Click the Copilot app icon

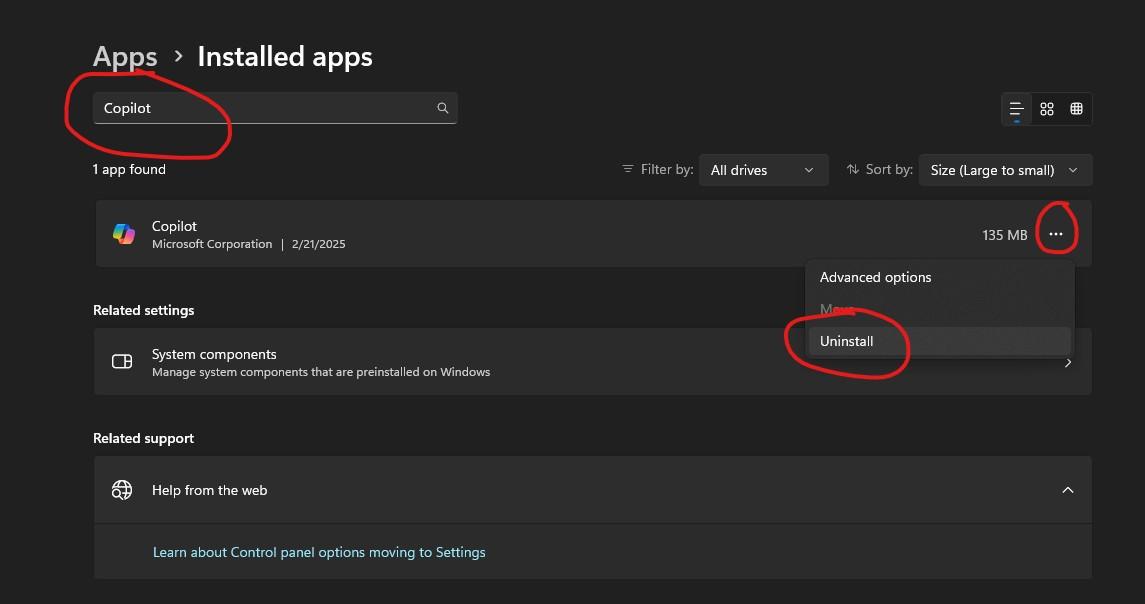123,234
